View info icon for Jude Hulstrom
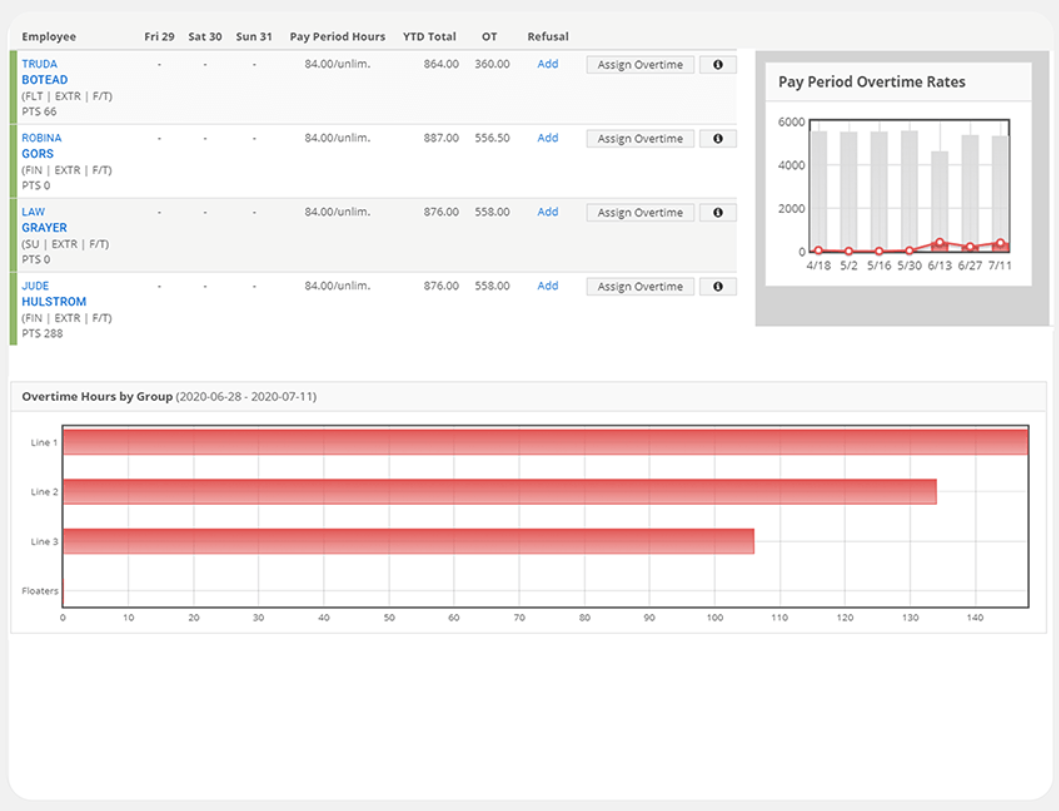This screenshot has width=1059, height=811. (x=718, y=286)
